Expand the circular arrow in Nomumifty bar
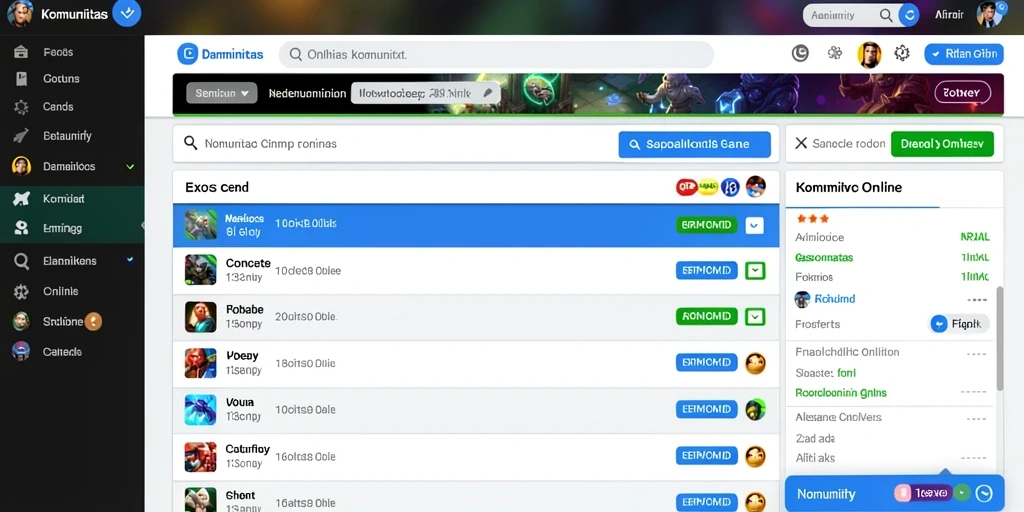The image size is (1024, 512). (x=984, y=493)
